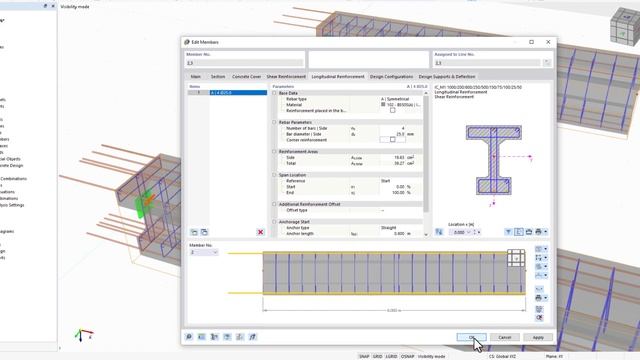Click Visibility mode in the status bar
The height and width of the screenshot is (360, 640).
(431, 356)
